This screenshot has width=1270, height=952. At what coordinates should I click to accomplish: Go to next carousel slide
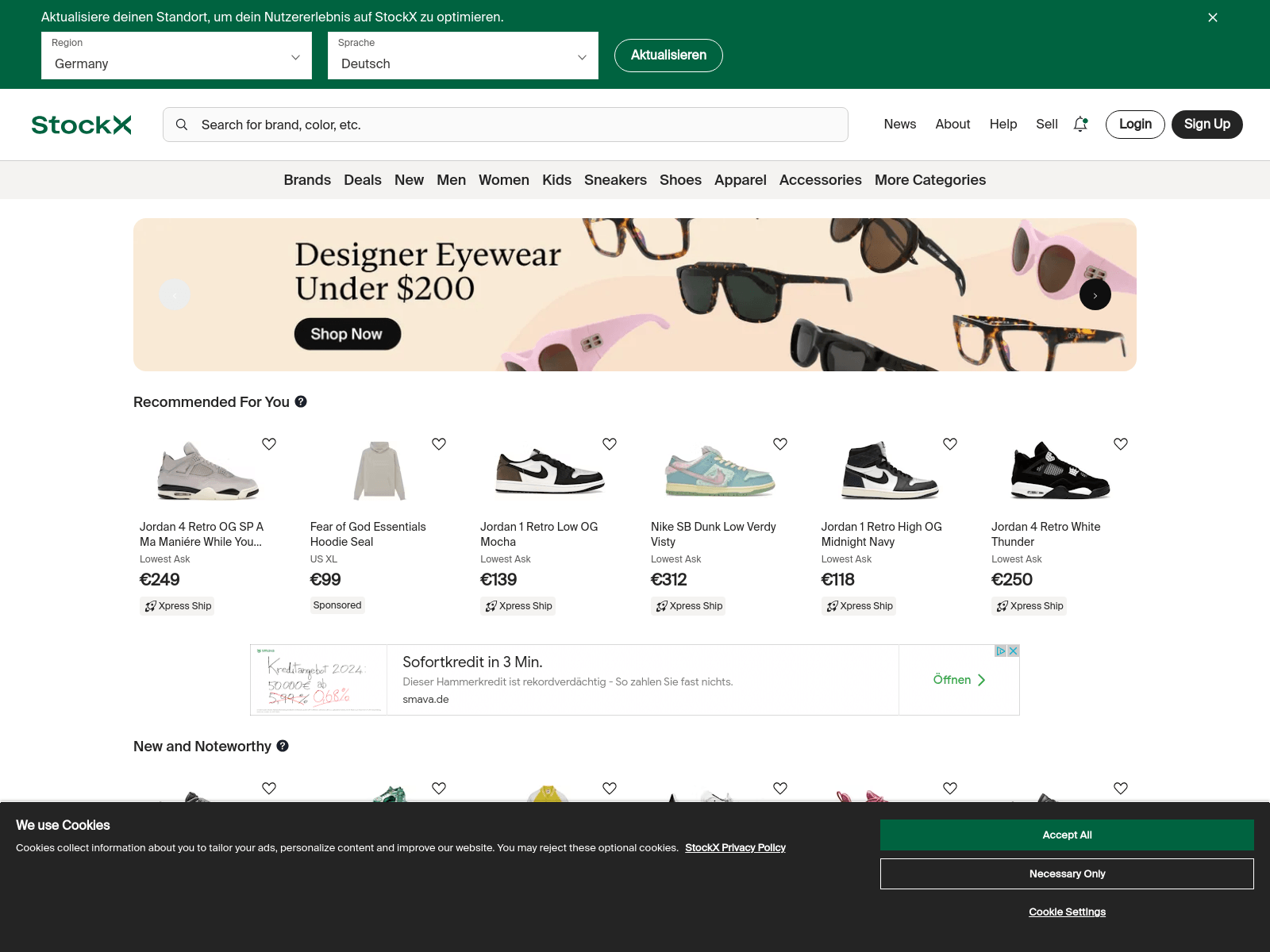pos(1095,295)
